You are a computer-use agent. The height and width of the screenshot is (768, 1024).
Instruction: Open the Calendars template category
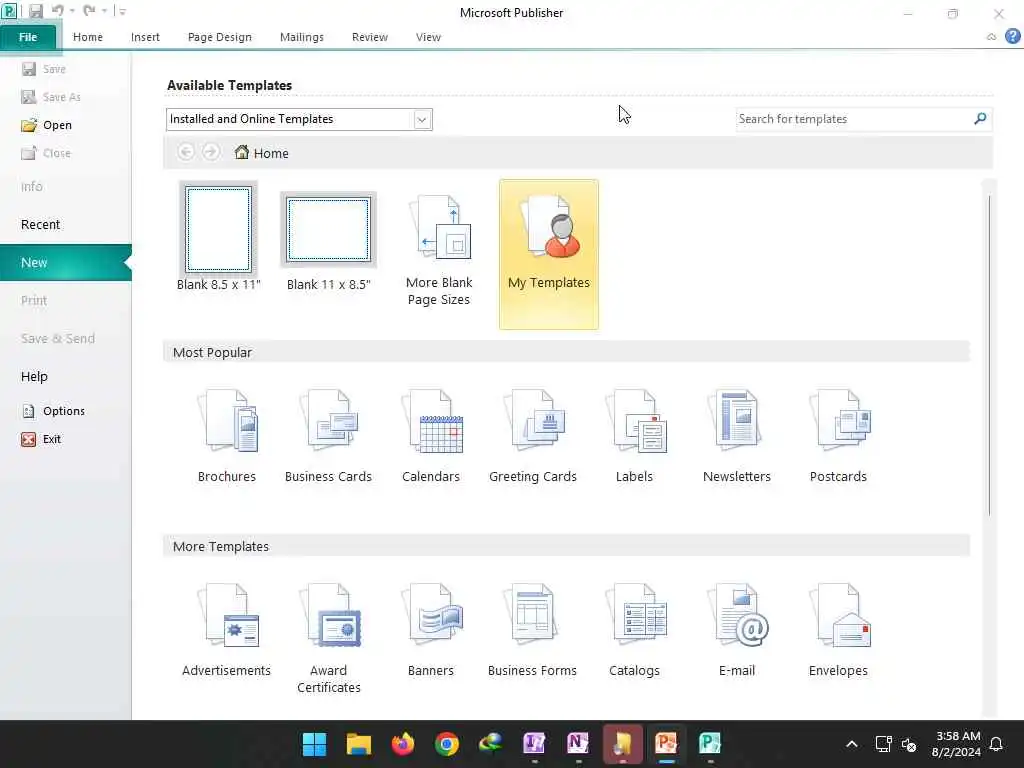click(430, 436)
